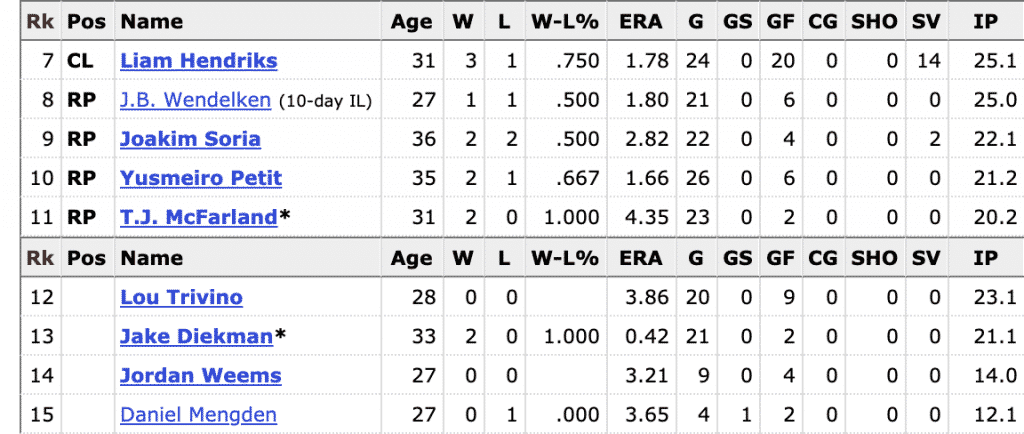Sort by Name in the top header row
This screenshot has width=1024, height=434.
tap(151, 21)
